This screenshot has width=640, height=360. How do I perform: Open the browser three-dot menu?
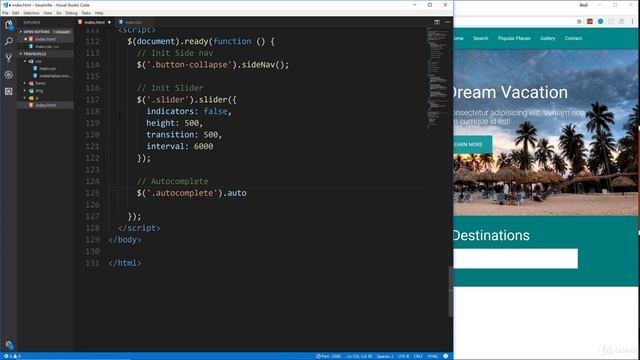pyautogui.click(x=633, y=21)
